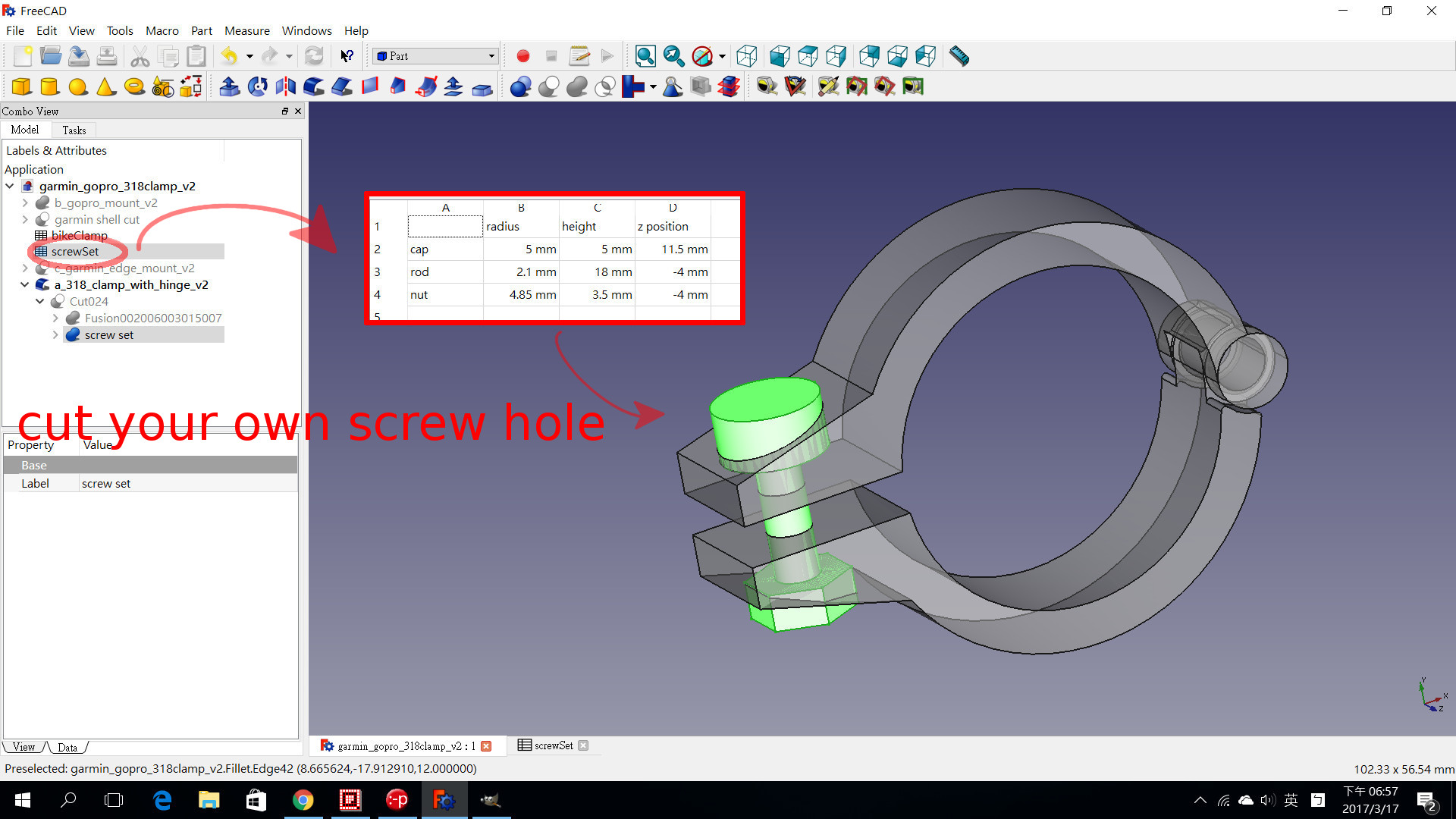
Task: Apply Cut operation on shapes
Action: [549, 86]
